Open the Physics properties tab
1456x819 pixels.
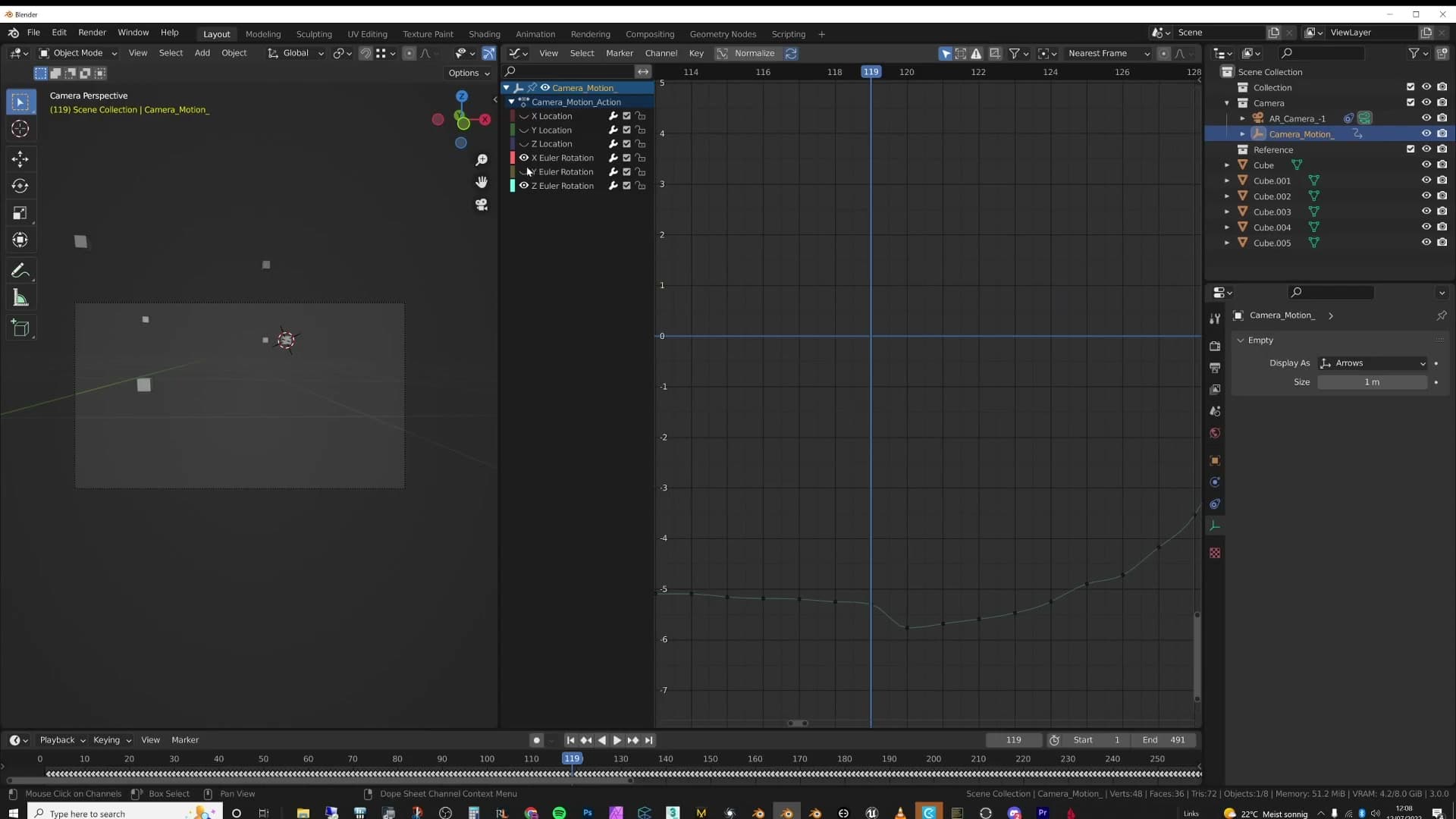click(1215, 482)
